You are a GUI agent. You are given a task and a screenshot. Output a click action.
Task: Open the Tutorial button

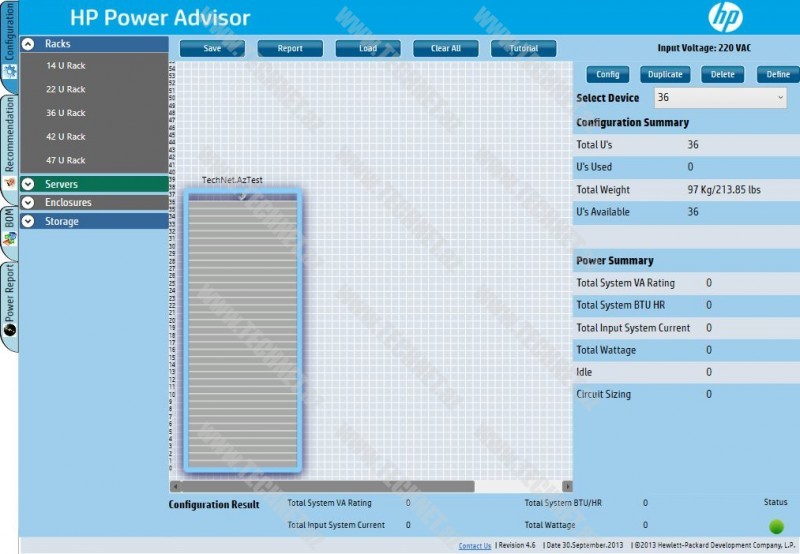pyautogui.click(x=523, y=48)
